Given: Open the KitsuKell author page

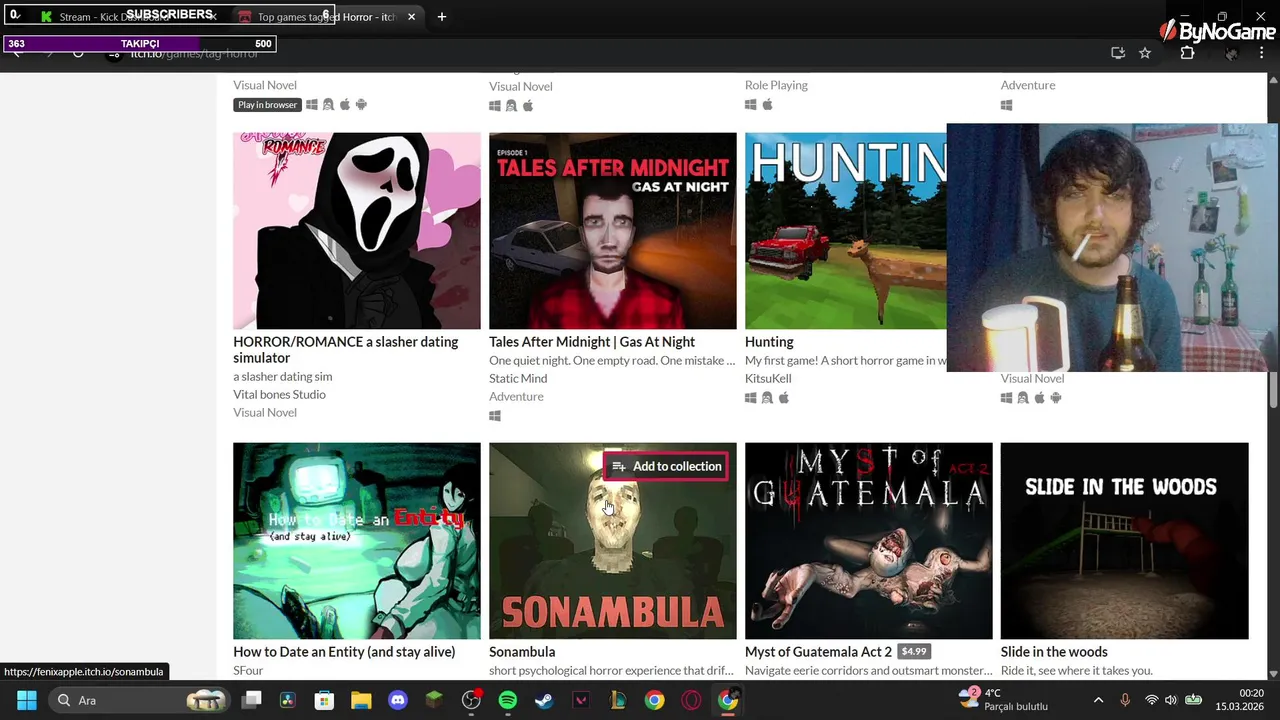Looking at the screenshot, I should 768,378.
